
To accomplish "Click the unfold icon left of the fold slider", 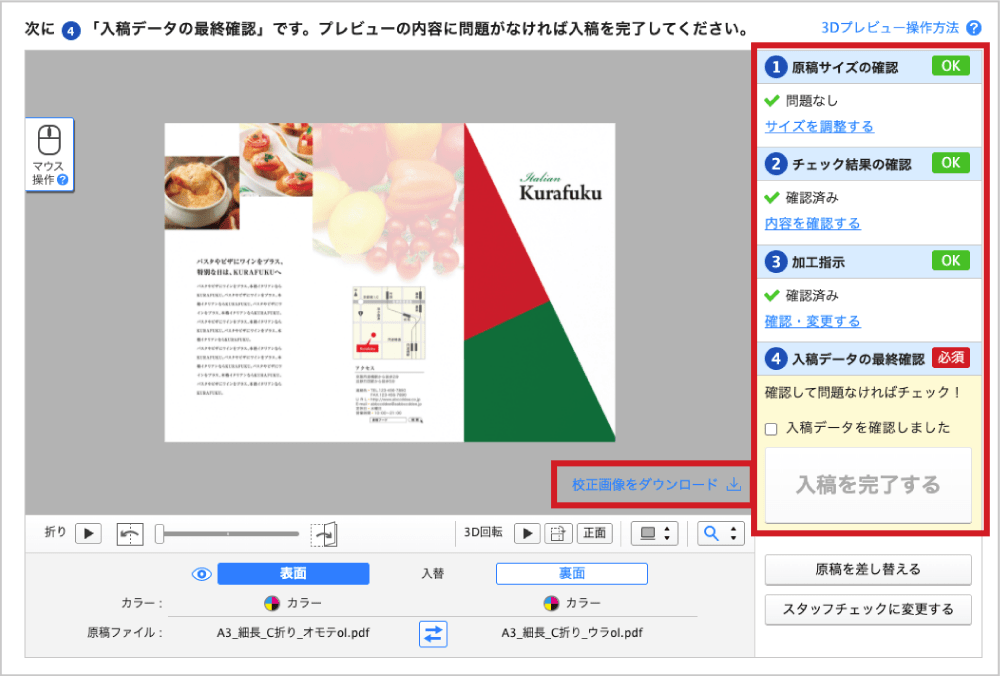I will point(130,534).
